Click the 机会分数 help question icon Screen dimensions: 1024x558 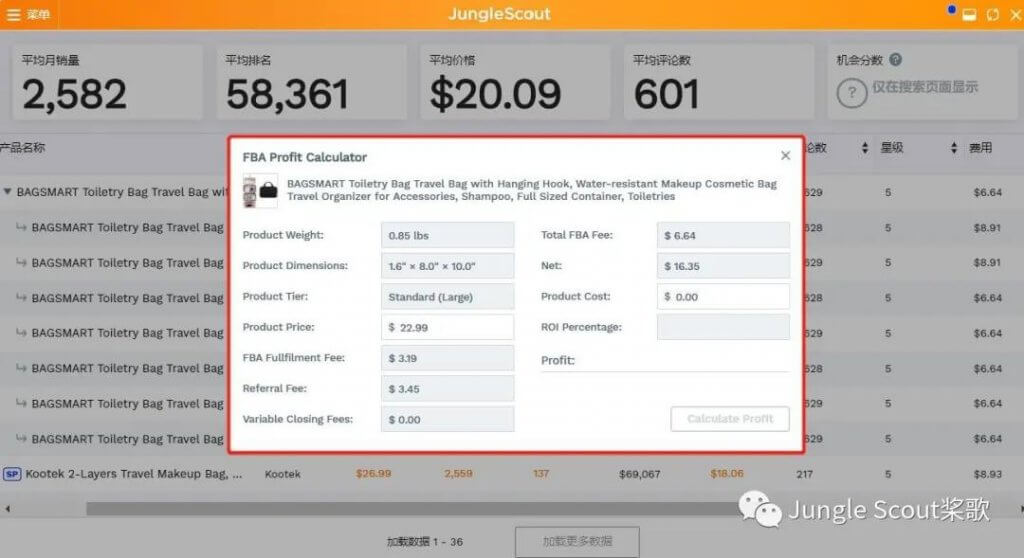click(895, 59)
